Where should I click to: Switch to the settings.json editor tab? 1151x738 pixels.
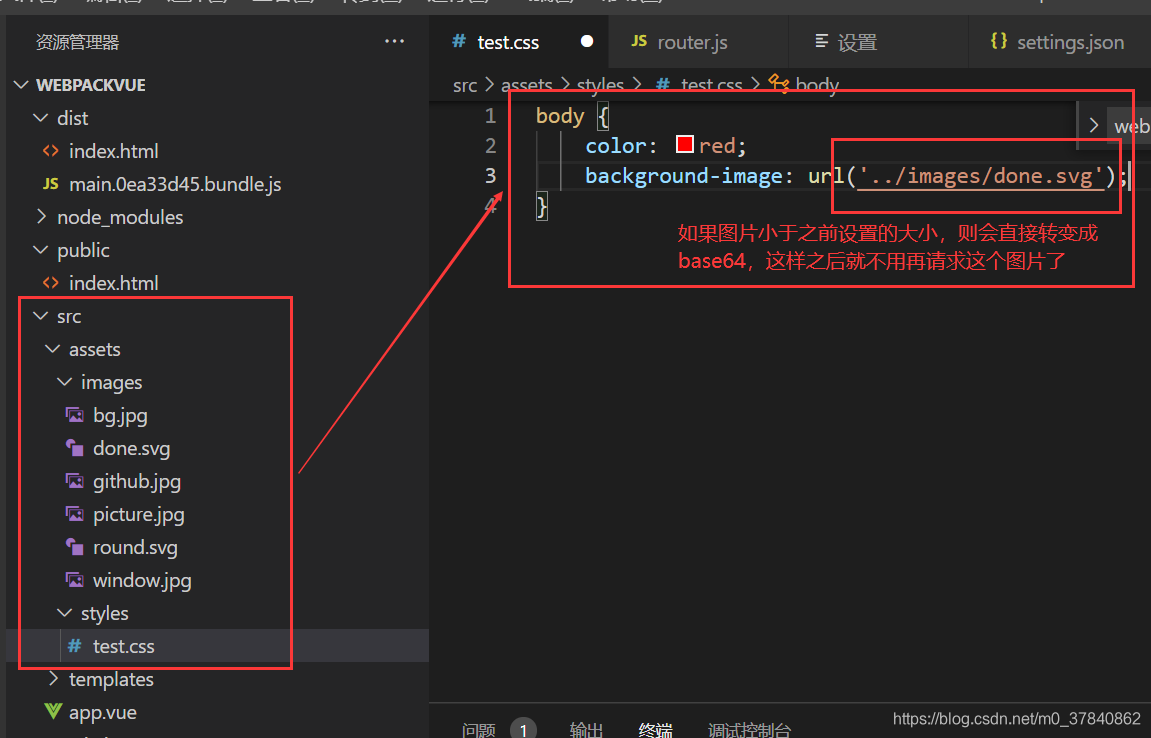point(1059,42)
